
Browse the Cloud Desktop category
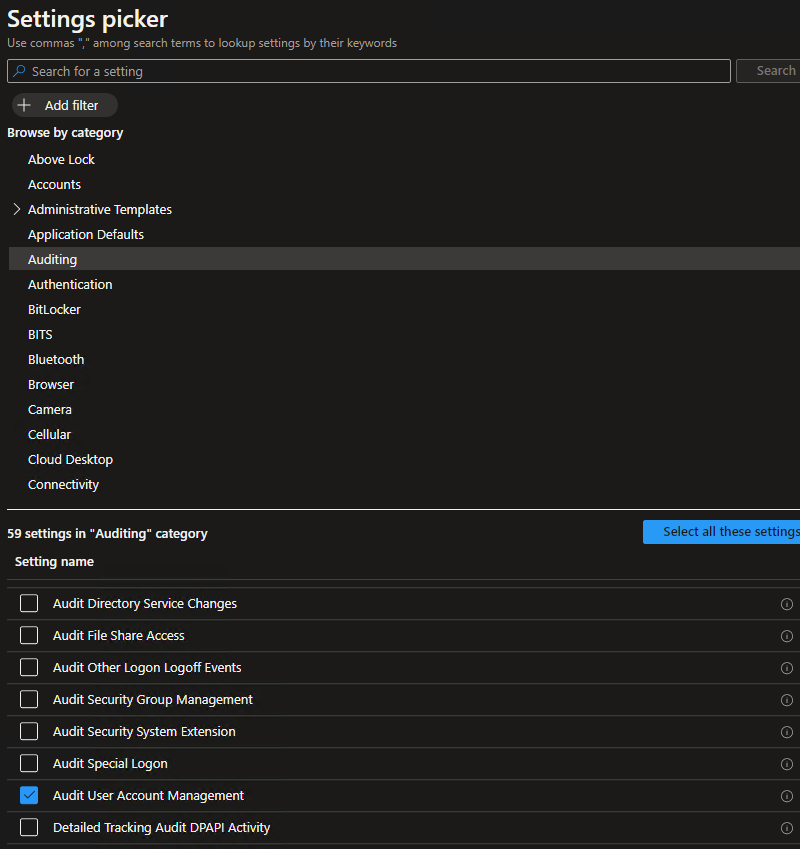[70, 460]
